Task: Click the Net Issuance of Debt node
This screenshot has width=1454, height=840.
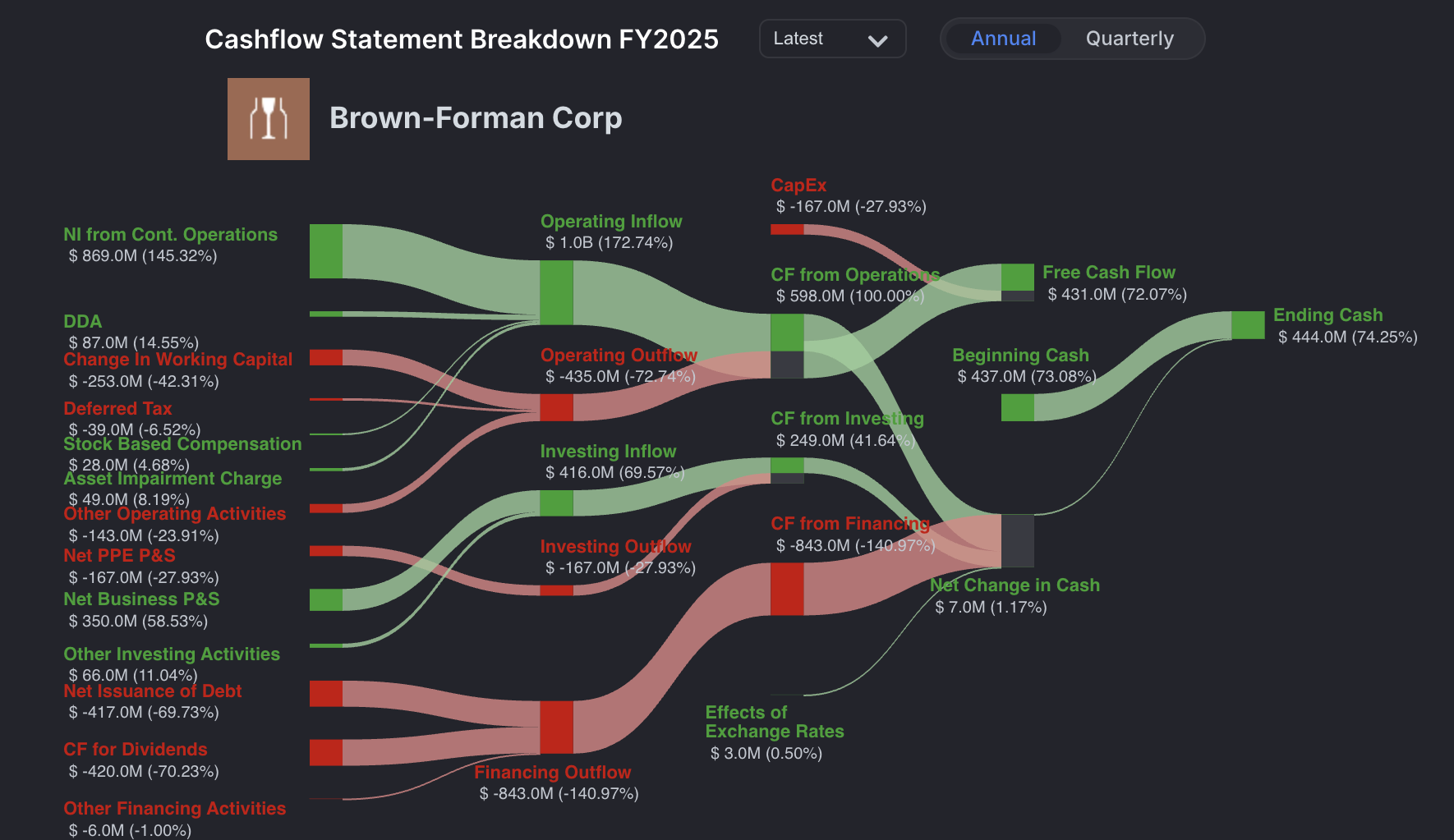Action: tap(326, 693)
